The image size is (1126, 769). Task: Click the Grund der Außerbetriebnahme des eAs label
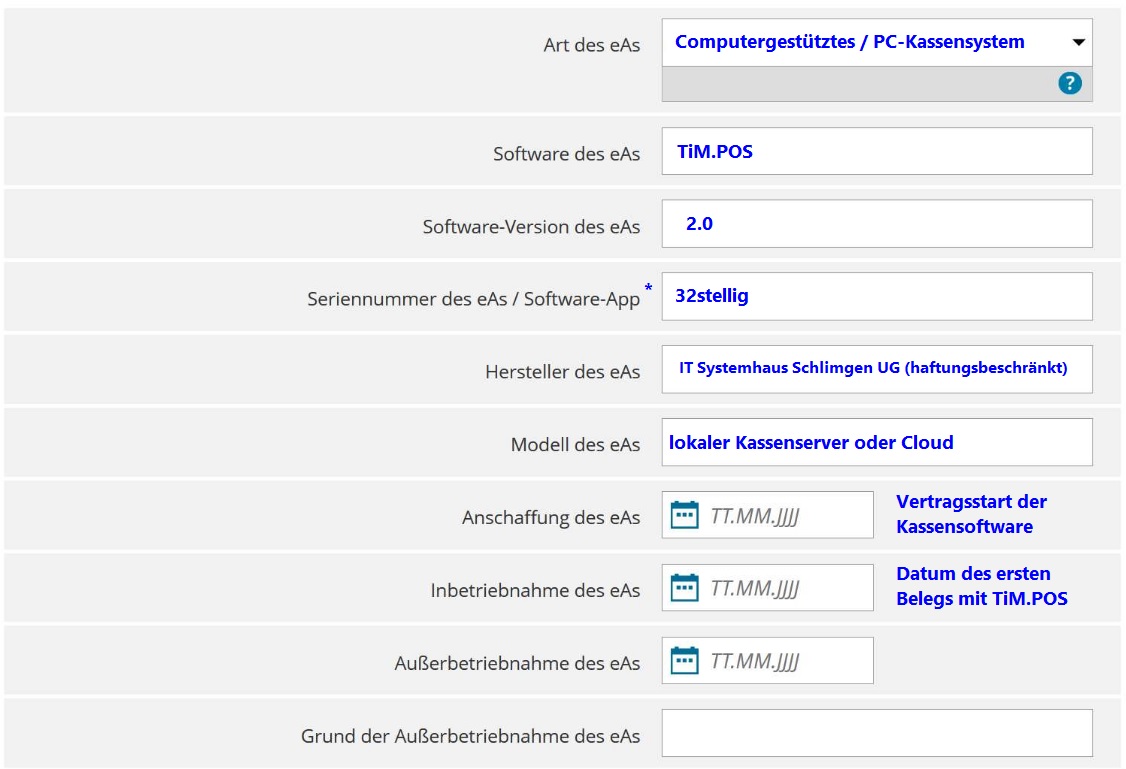(x=470, y=736)
